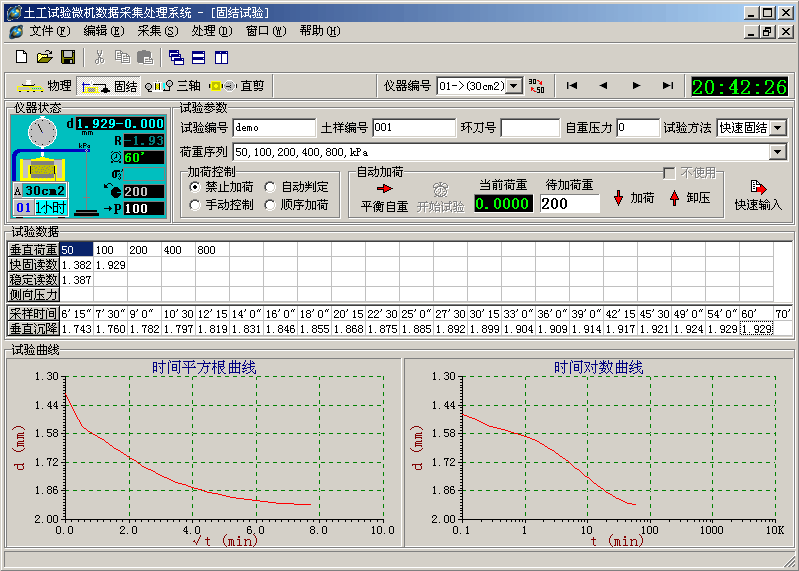The image size is (799, 571).
Task: Open the 采集(S) menu
Action: coord(157,30)
